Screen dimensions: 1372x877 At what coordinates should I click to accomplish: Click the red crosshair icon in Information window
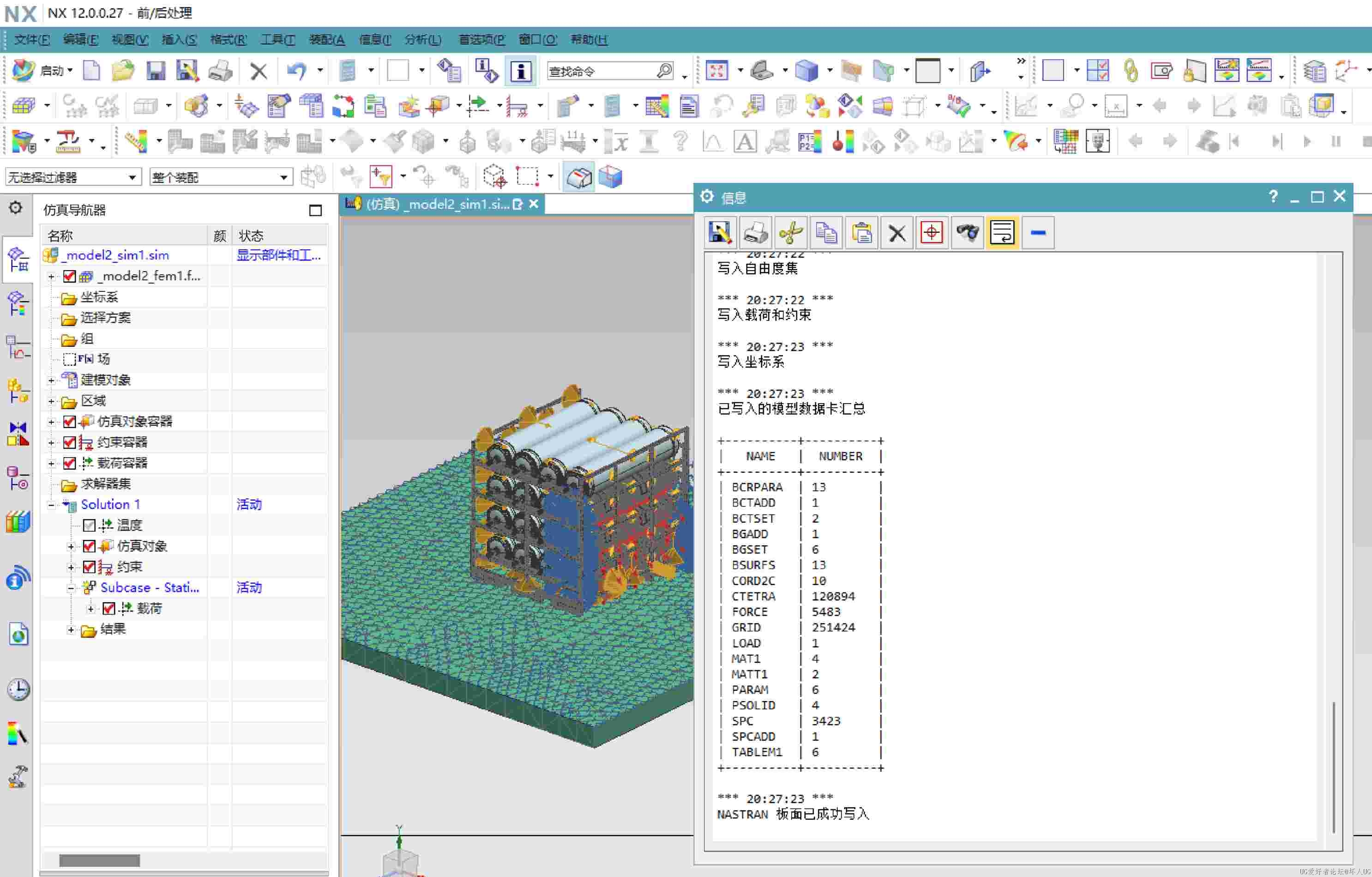932,232
